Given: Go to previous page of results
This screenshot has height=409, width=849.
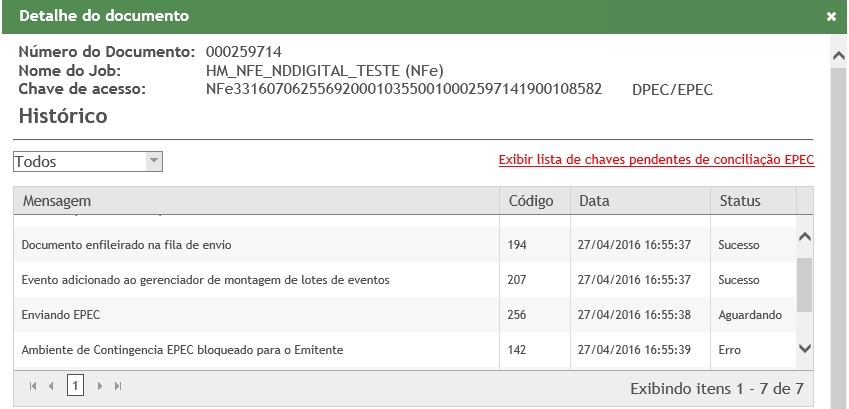Looking at the screenshot, I should (x=47, y=386).
